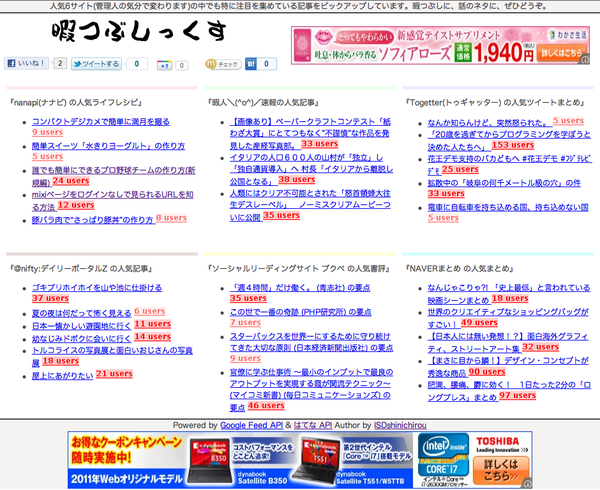Open 豚バラ肉で"さっぱり豚丼"の作り方 link
The height and width of the screenshot is (490, 600).
pos(93,220)
